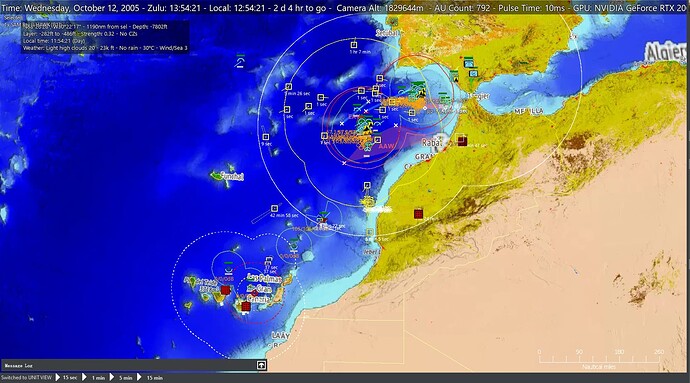Start 1 min time compression playback
Viewport: 690px width, 383px height.
pos(94,378)
